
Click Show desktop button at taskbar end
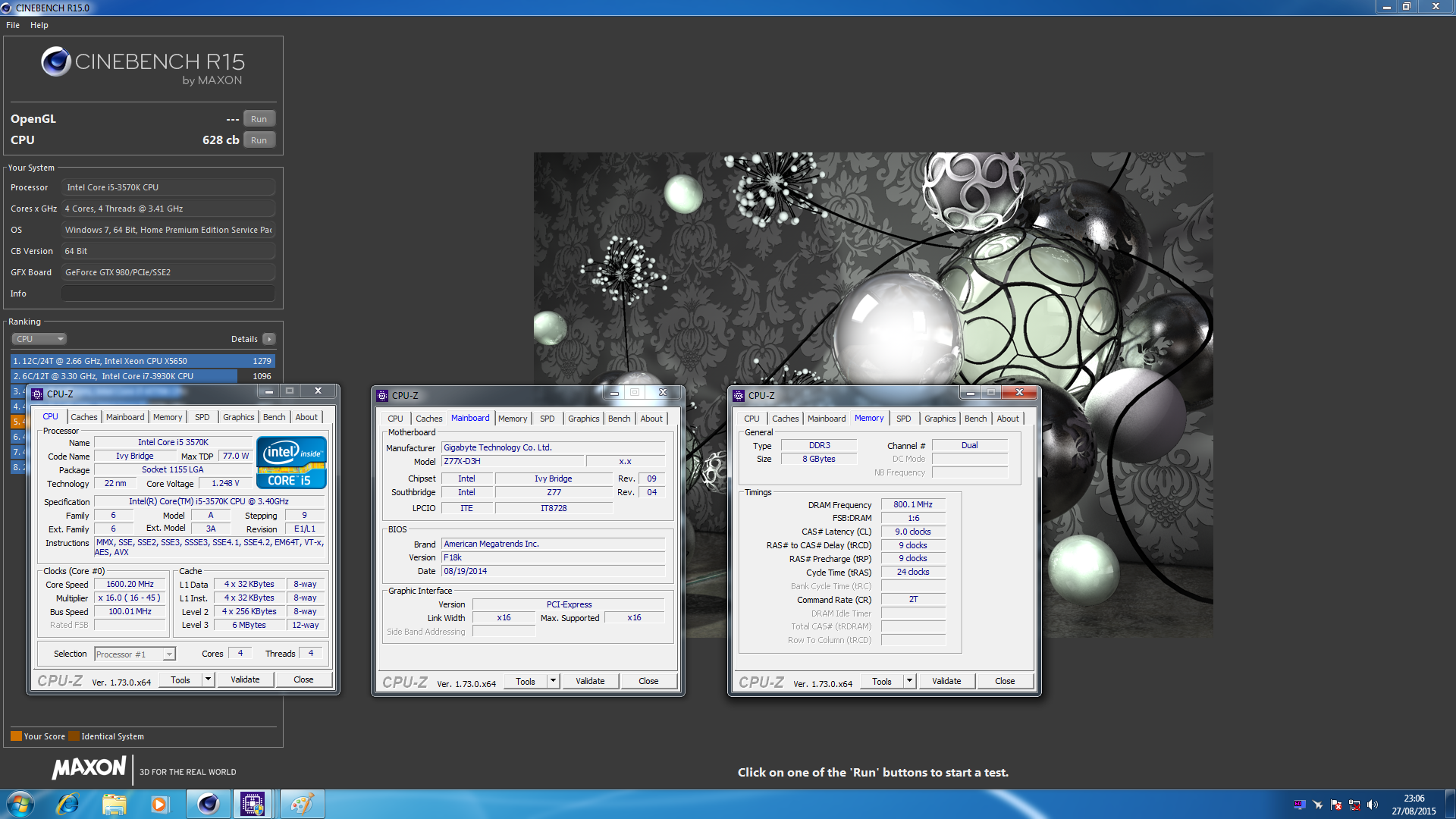1450,804
